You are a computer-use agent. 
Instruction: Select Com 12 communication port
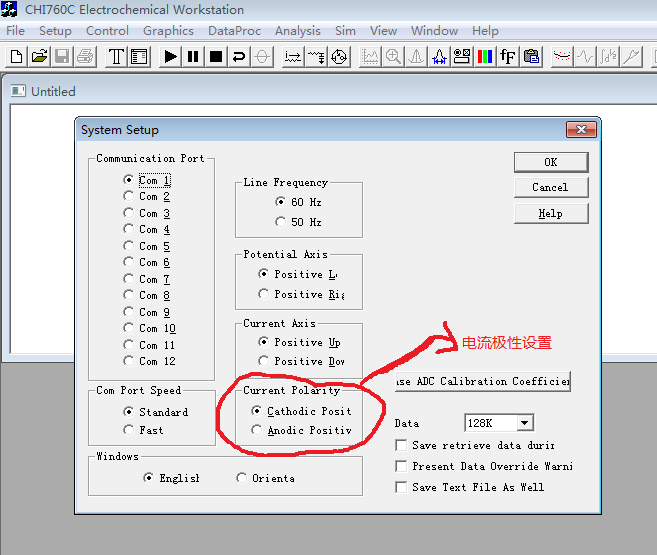coord(150,361)
